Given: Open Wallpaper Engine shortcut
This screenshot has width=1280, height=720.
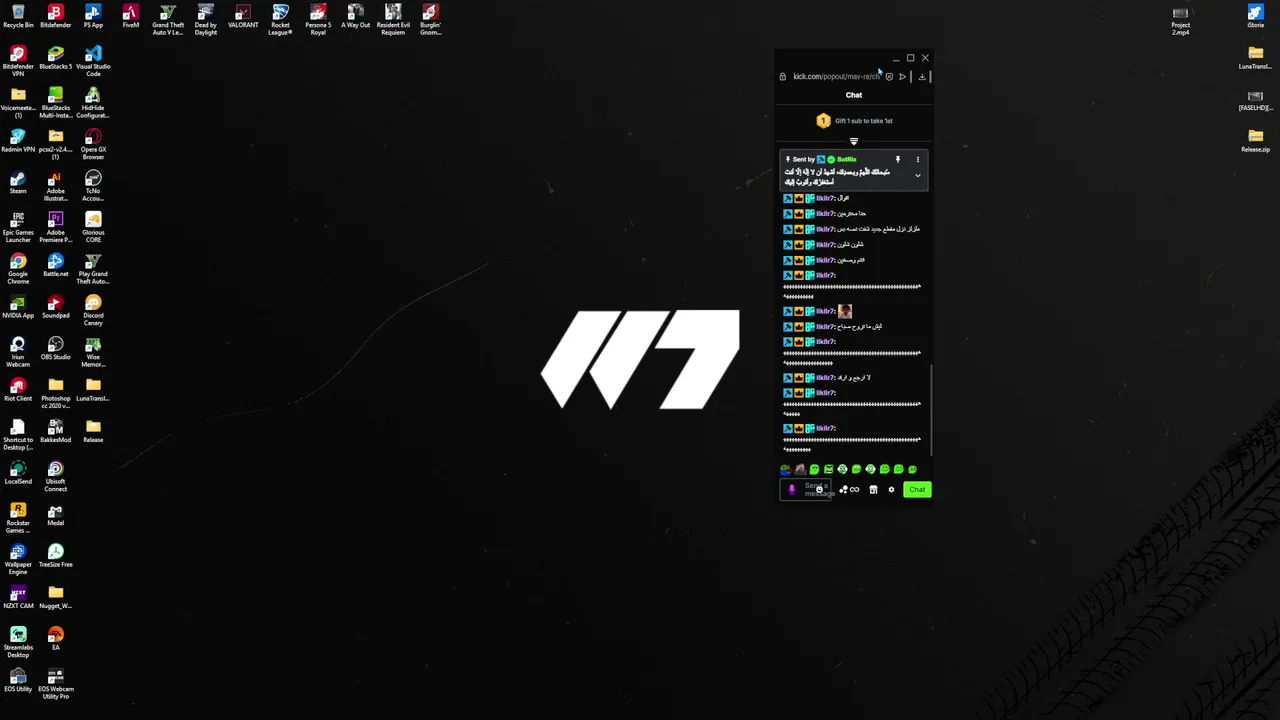Looking at the screenshot, I should pos(18,560).
